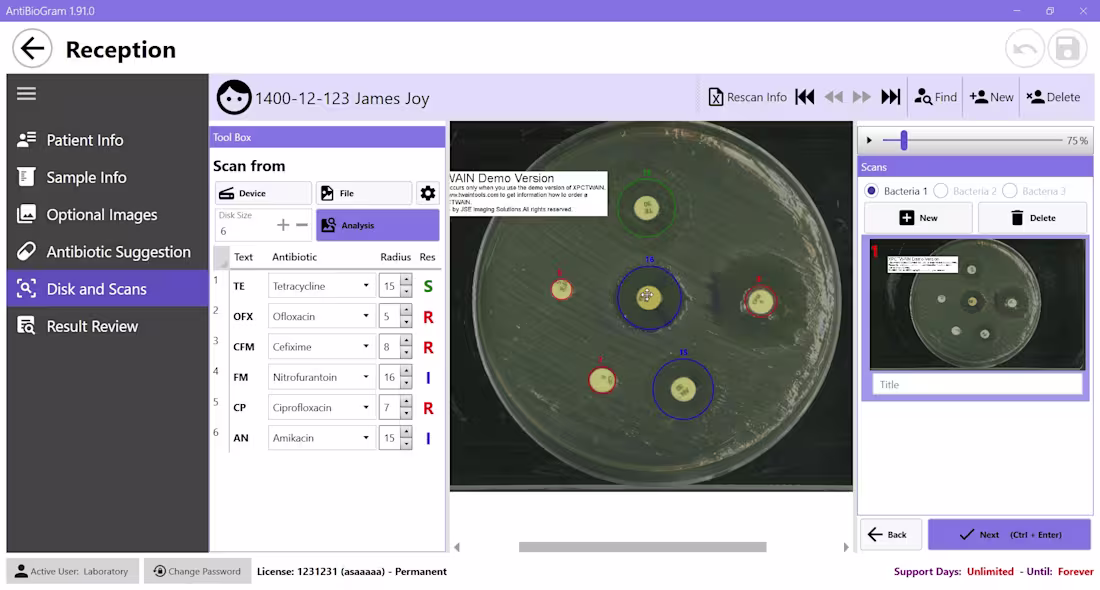
Task: Jump to the last record with skip-forward arrows
Action: pos(890,96)
